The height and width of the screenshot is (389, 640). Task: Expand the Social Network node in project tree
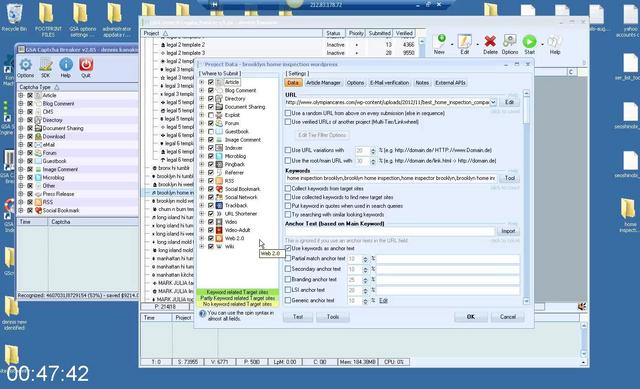coord(202,197)
